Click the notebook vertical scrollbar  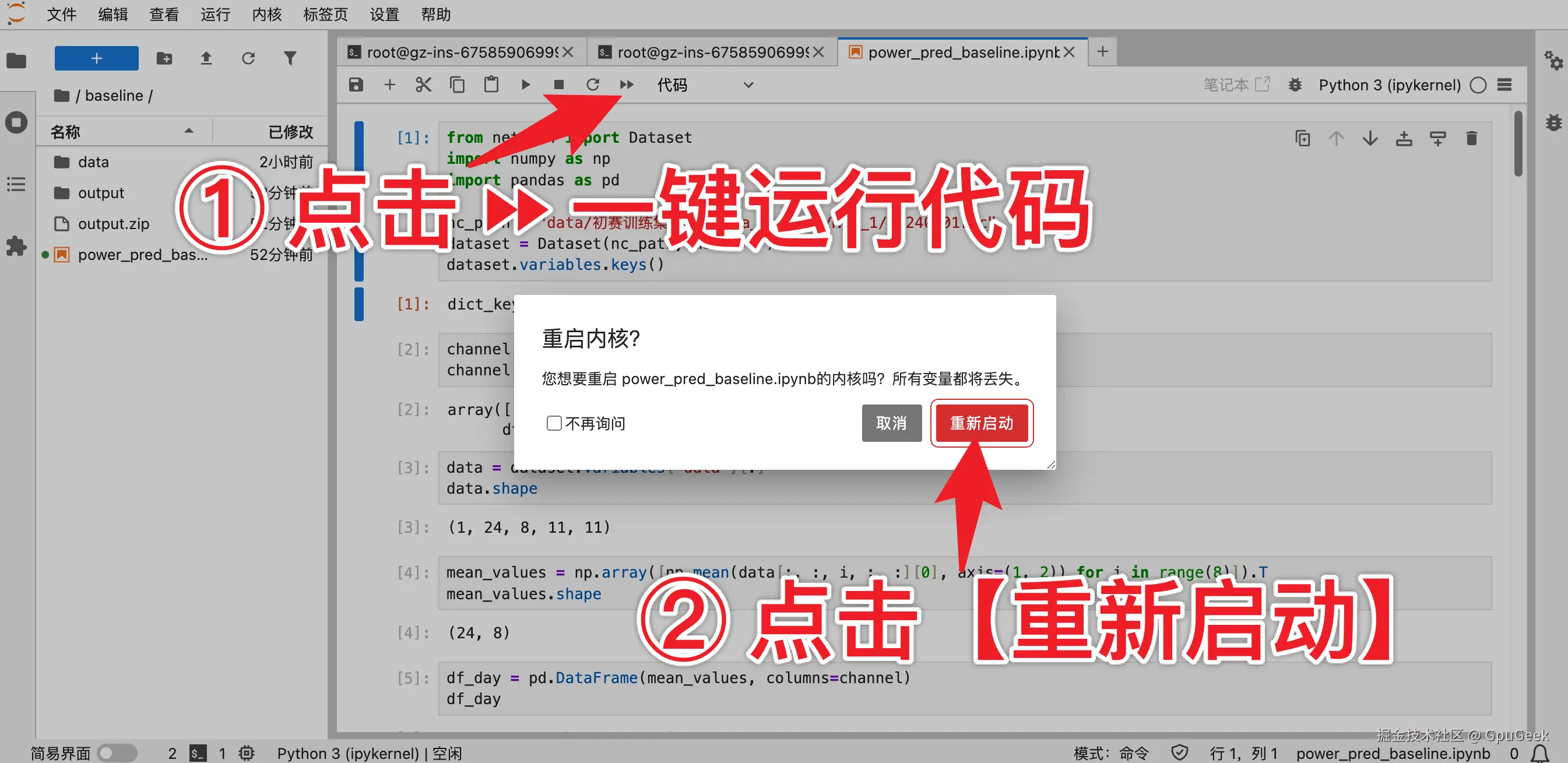pos(1518,143)
